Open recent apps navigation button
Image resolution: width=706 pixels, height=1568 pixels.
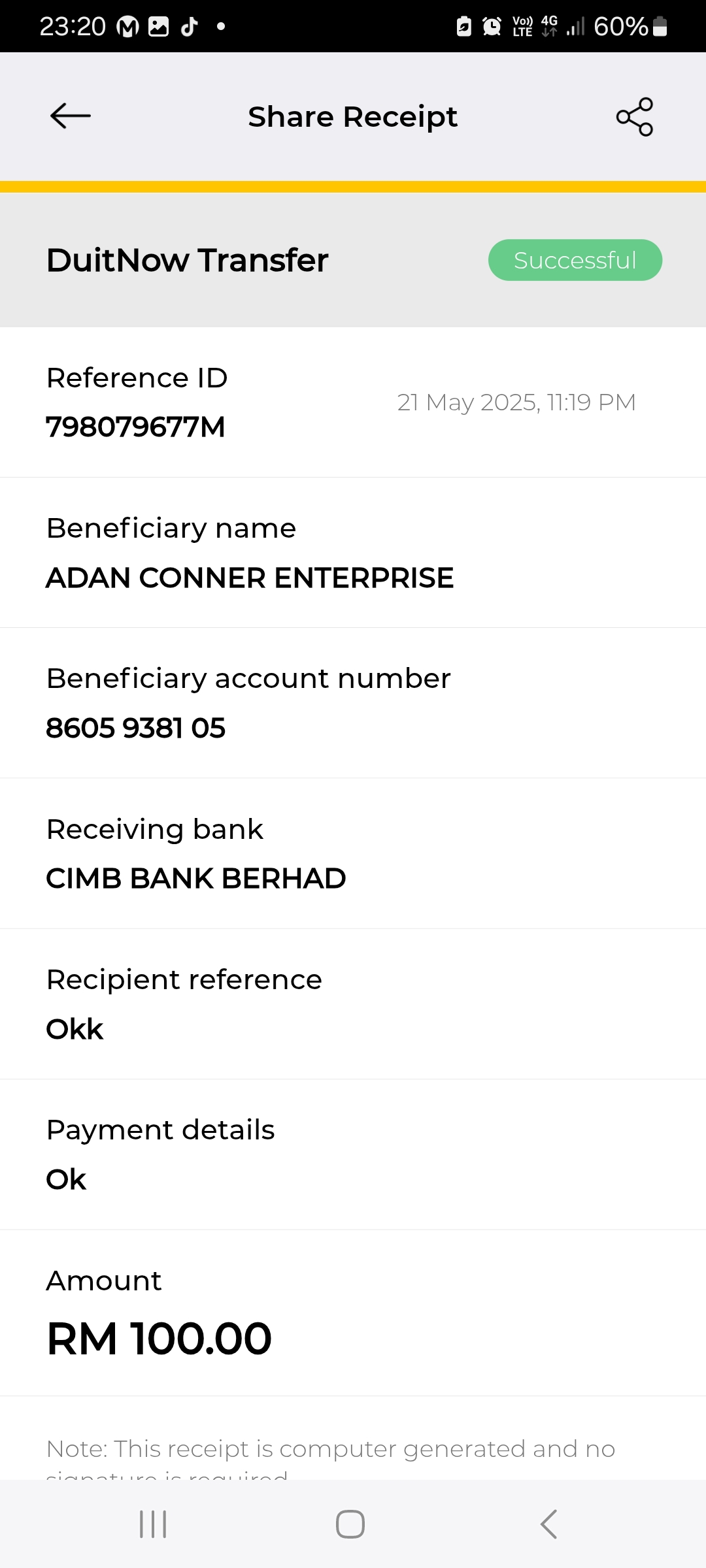153,1524
